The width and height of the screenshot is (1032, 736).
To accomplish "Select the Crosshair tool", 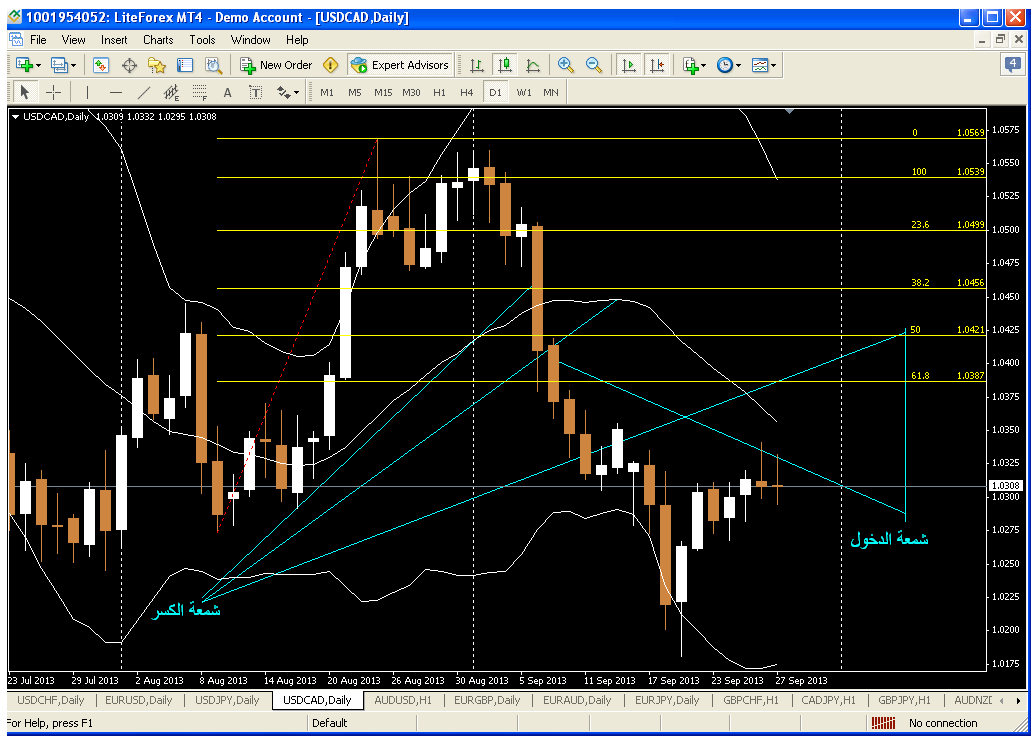I will pos(54,92).
